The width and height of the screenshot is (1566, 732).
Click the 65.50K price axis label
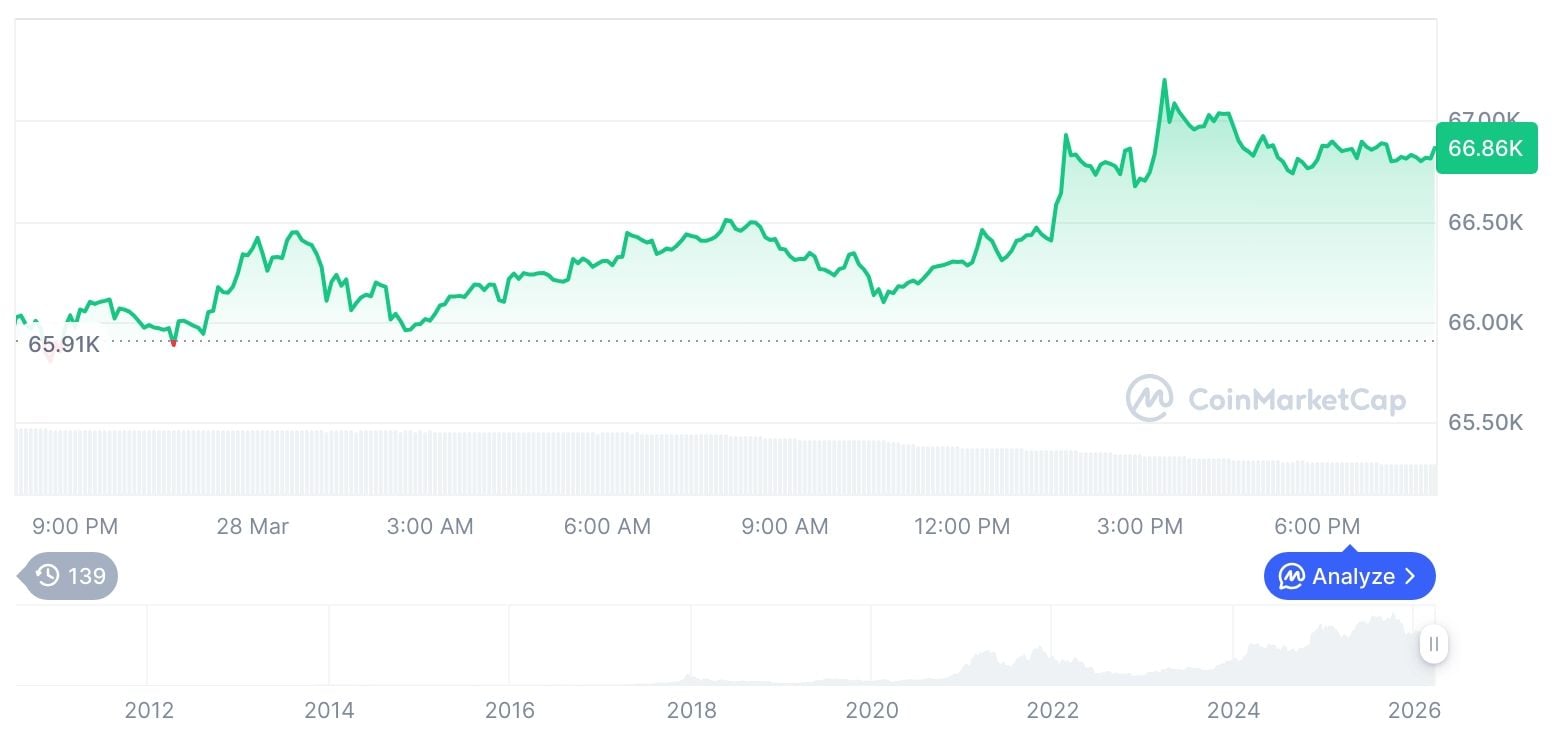click(x=1486, y=422)
